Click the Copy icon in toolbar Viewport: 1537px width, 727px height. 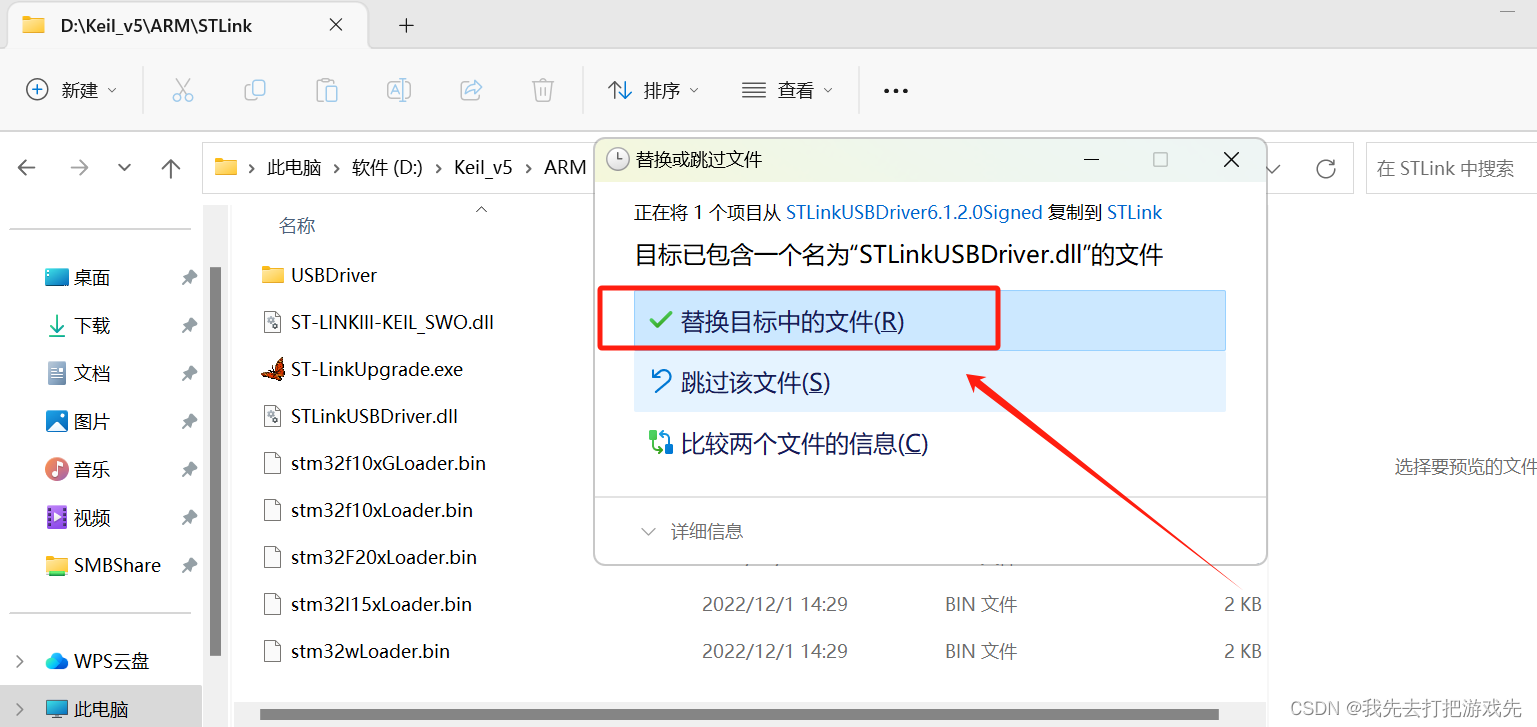[255, 90]
